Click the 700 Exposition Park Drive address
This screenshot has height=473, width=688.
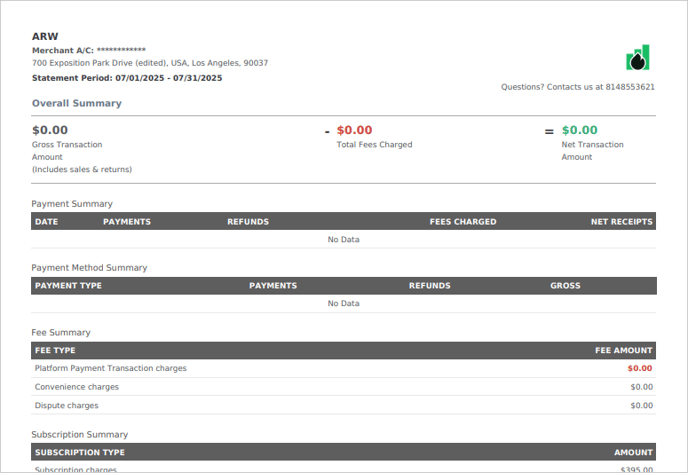[150, 63]
